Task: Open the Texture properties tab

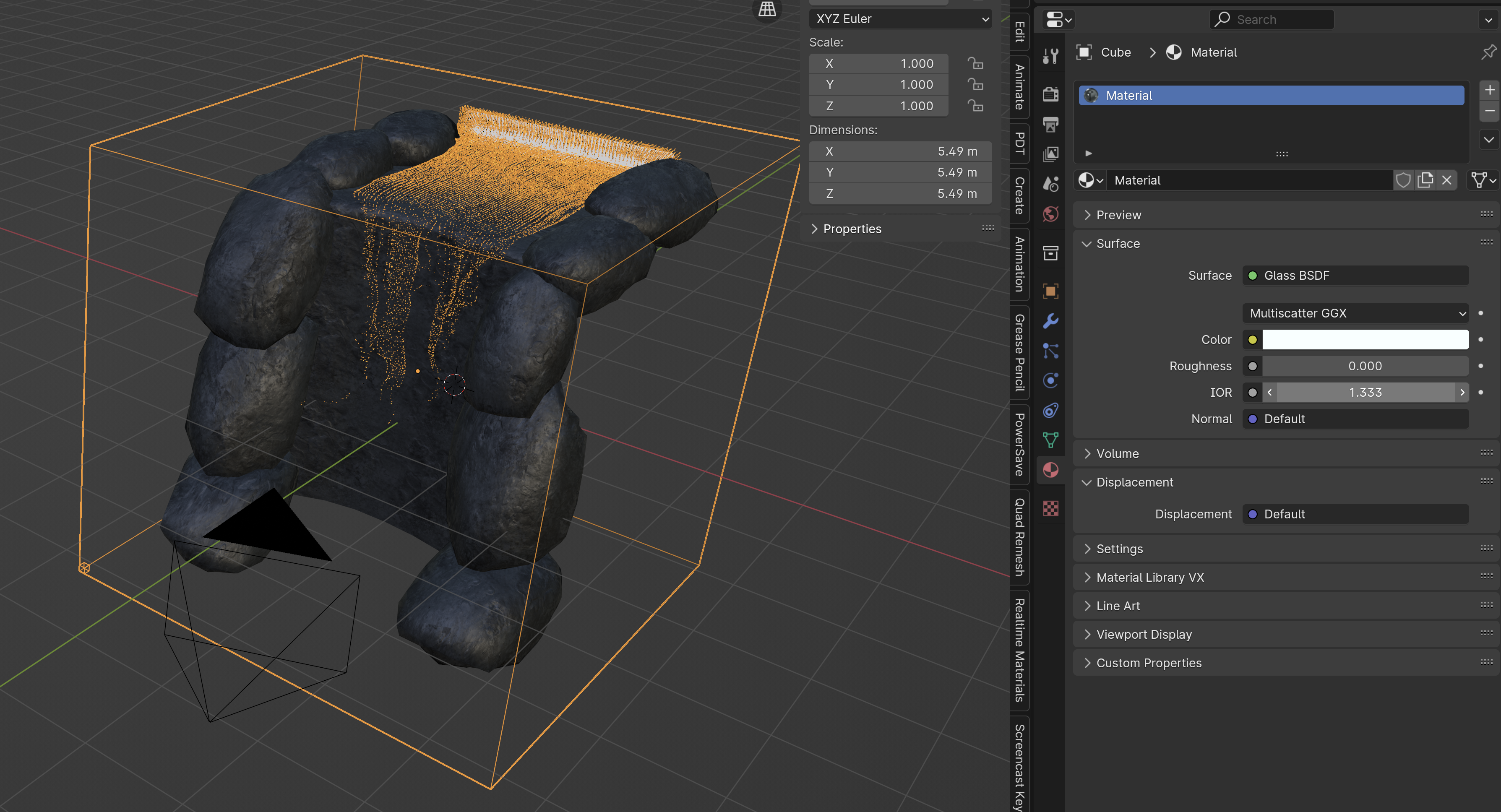Action: click(1050, 508)
